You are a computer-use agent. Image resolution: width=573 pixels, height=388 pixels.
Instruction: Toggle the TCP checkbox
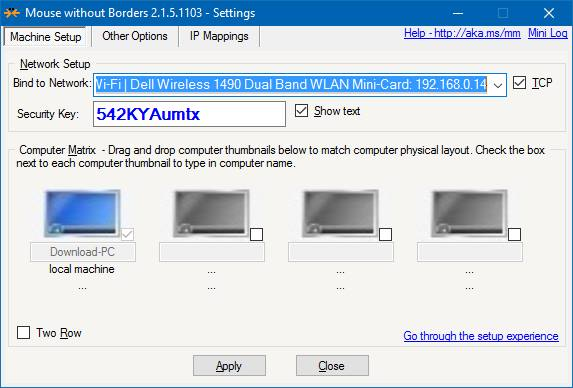pyautogui.click(x=519, y=83)
